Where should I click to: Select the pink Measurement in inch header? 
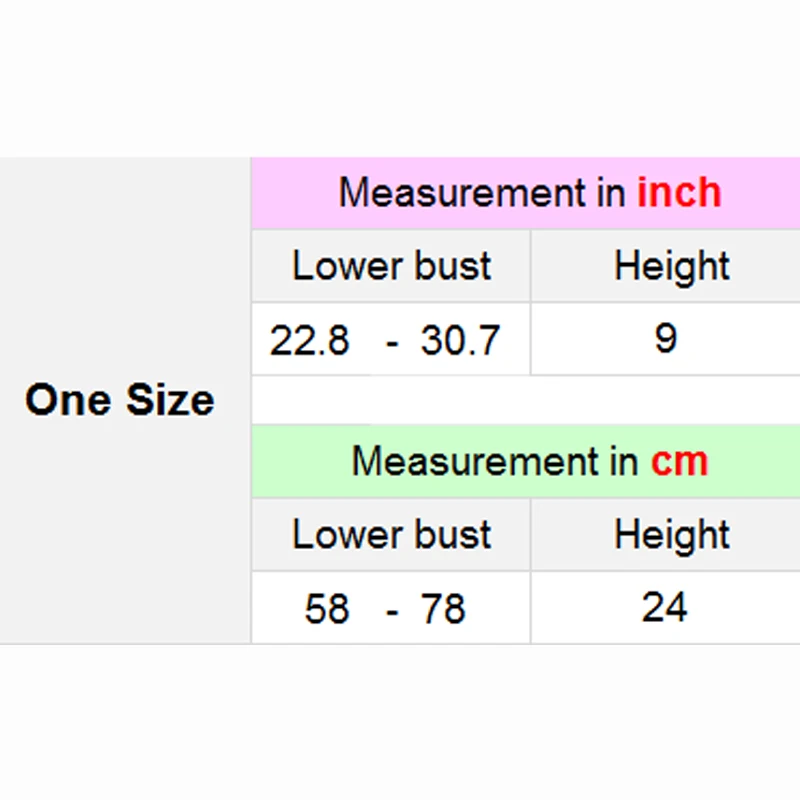525,193
